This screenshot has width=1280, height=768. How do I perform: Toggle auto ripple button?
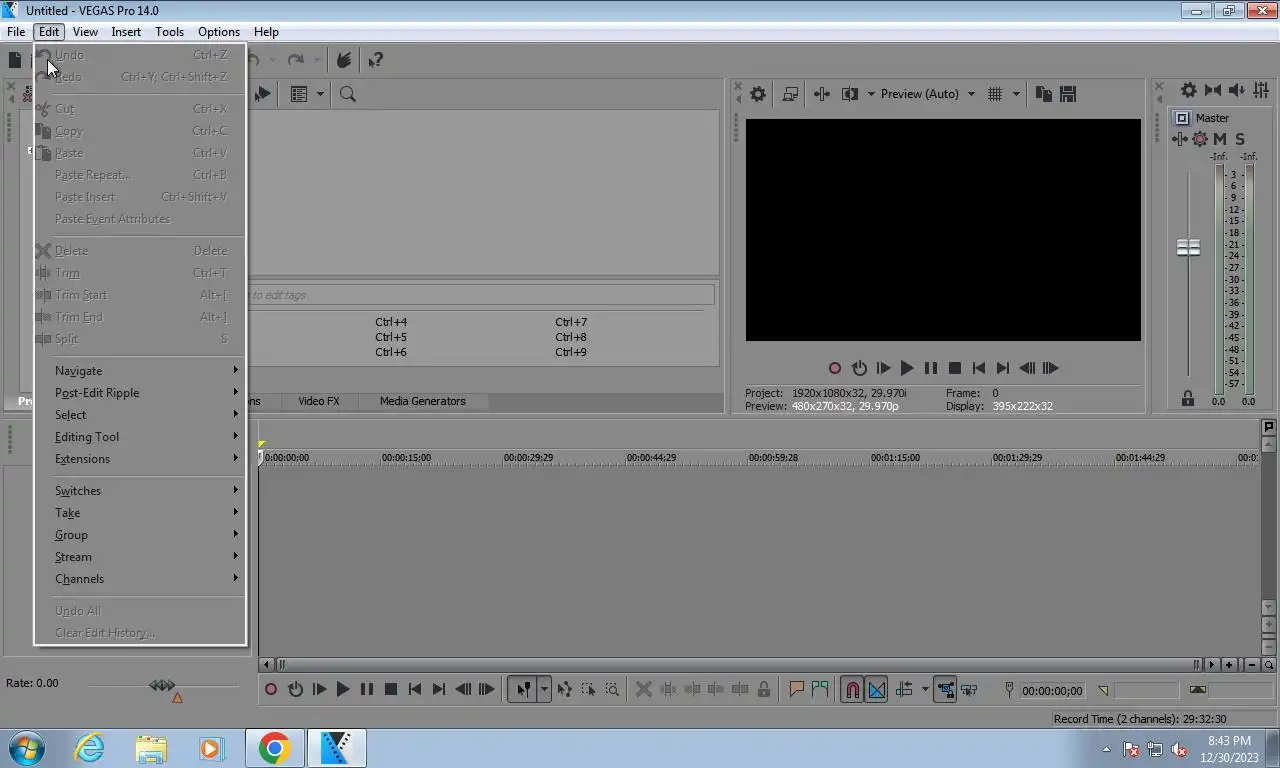click(x=904, y=689)
